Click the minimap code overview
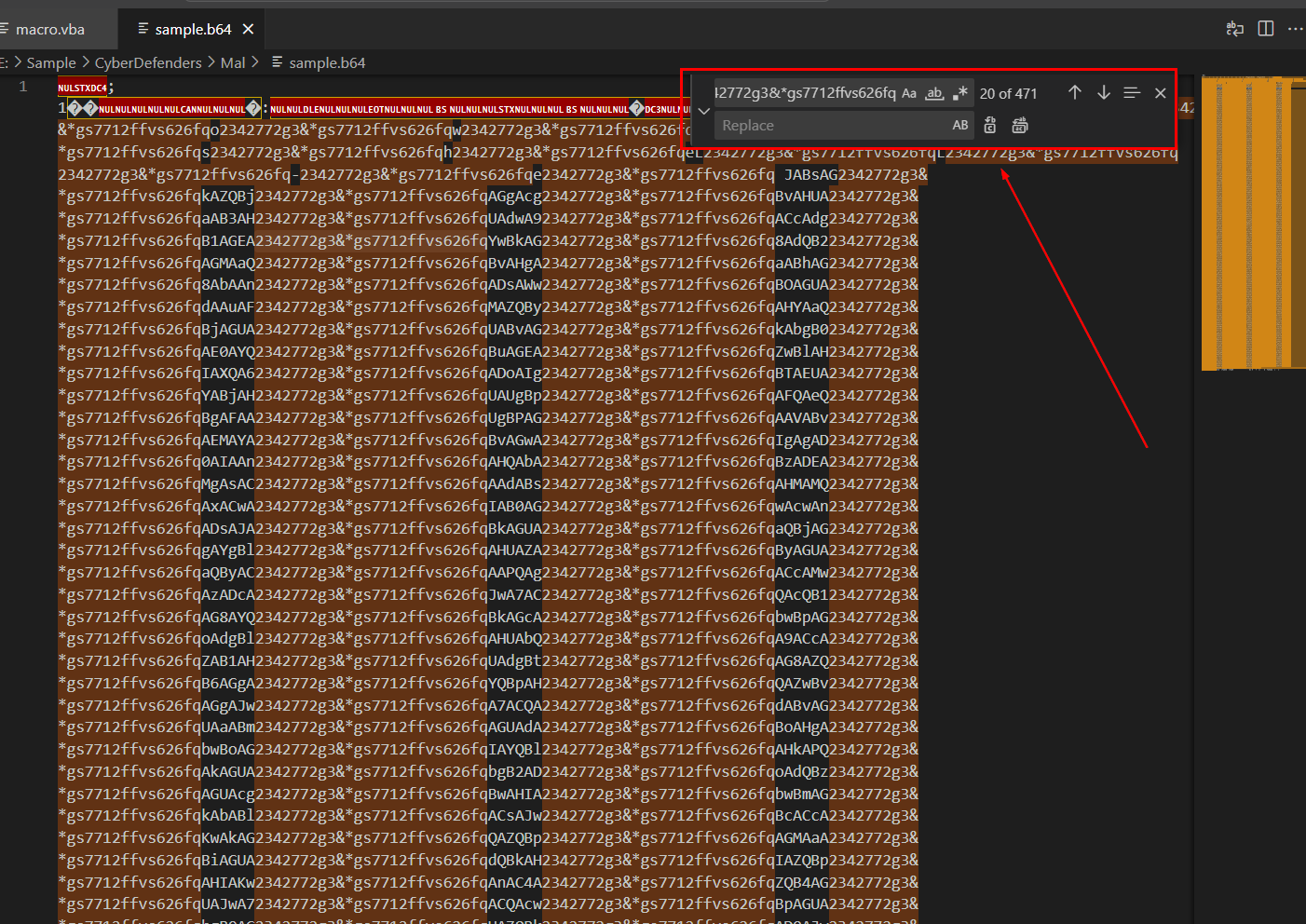 1247,224
